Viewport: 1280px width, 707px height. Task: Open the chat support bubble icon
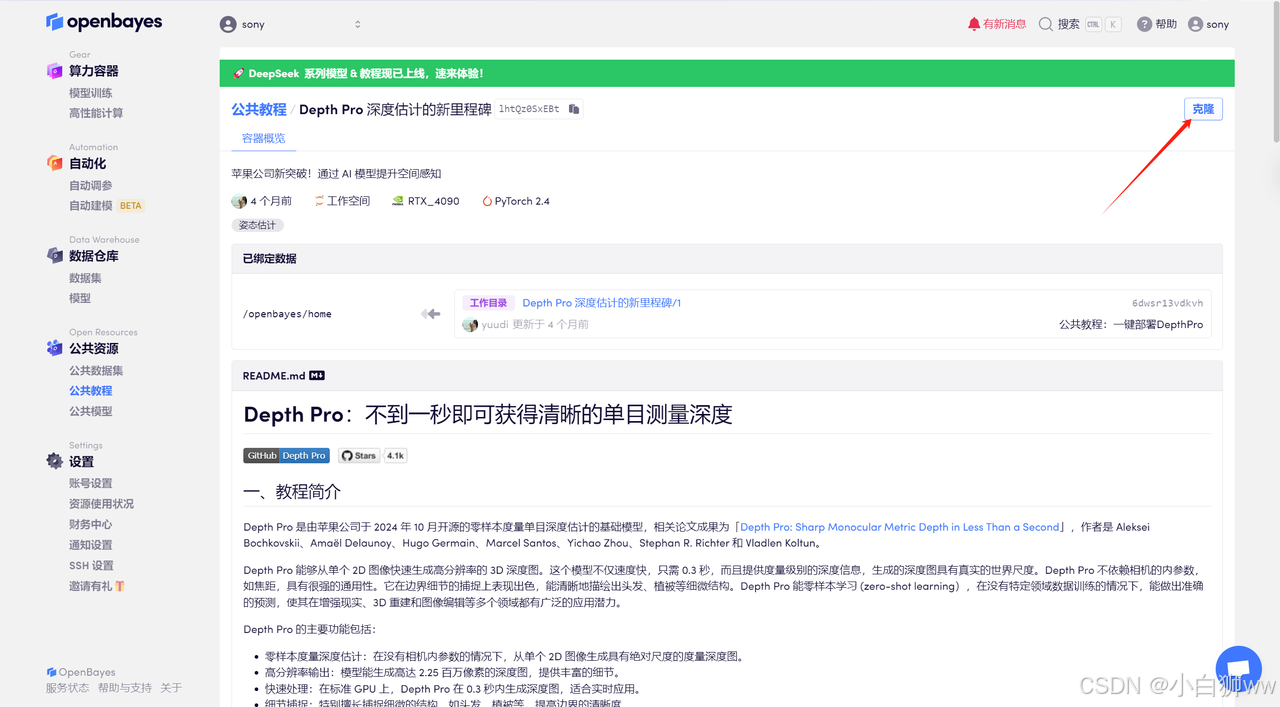point(1238,668)
